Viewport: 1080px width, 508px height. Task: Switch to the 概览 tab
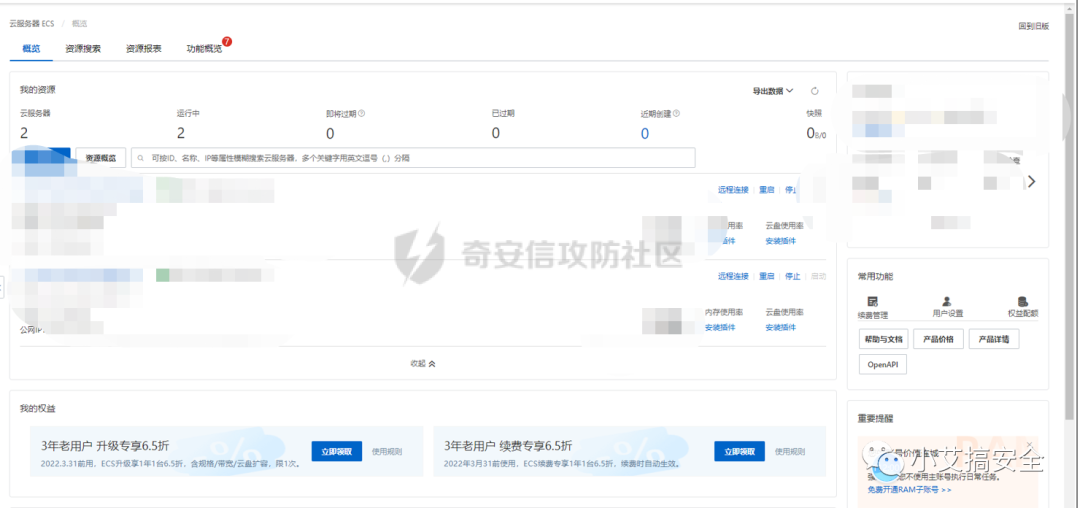(31, 49)
